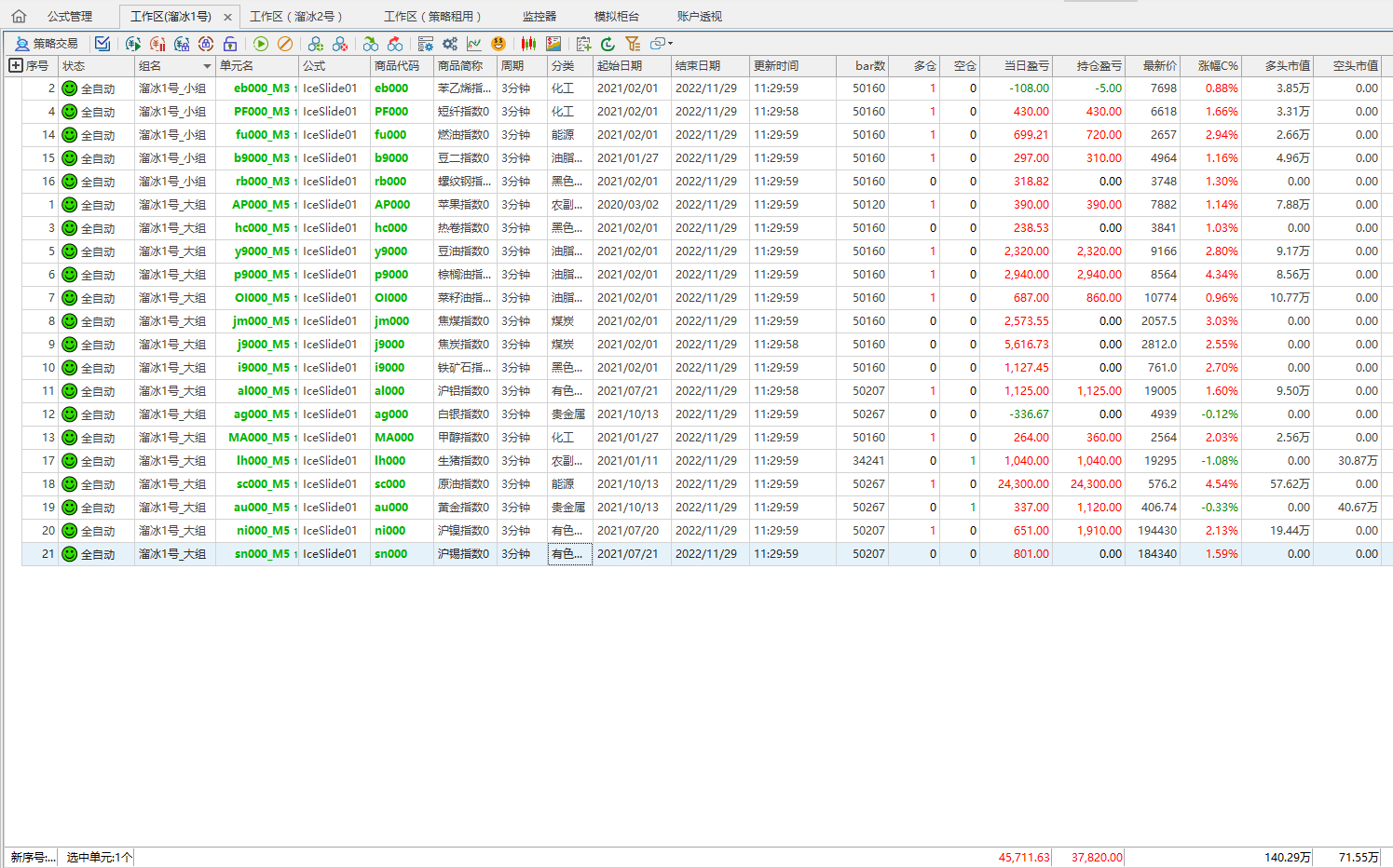Click the gear settings icon in toolbar
This screenshot has width=1393, height=868.
[450, 44]
